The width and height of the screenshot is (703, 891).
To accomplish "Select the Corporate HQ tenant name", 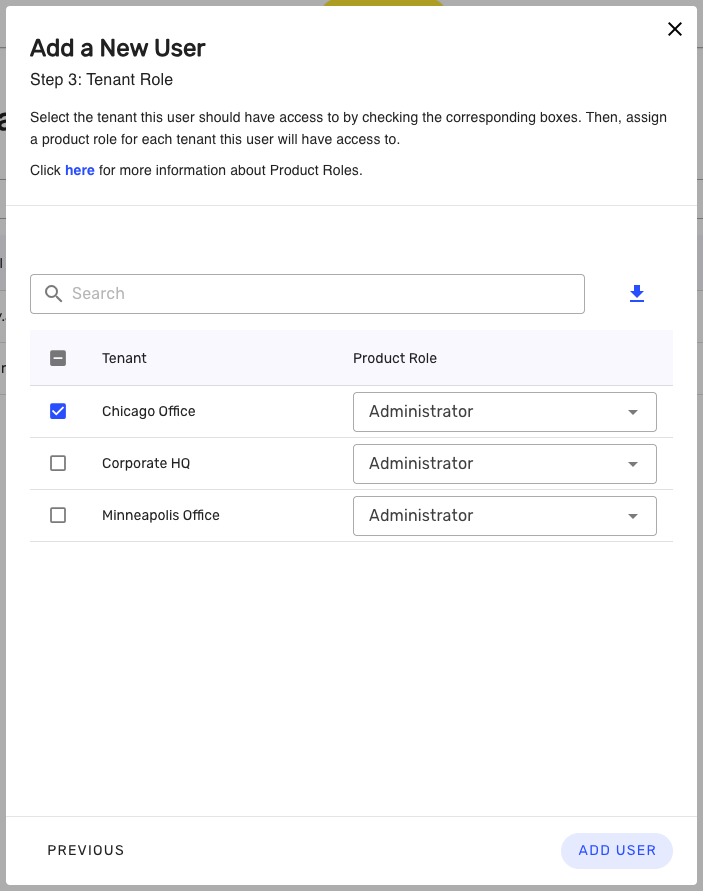I will (x=146, y=463).
